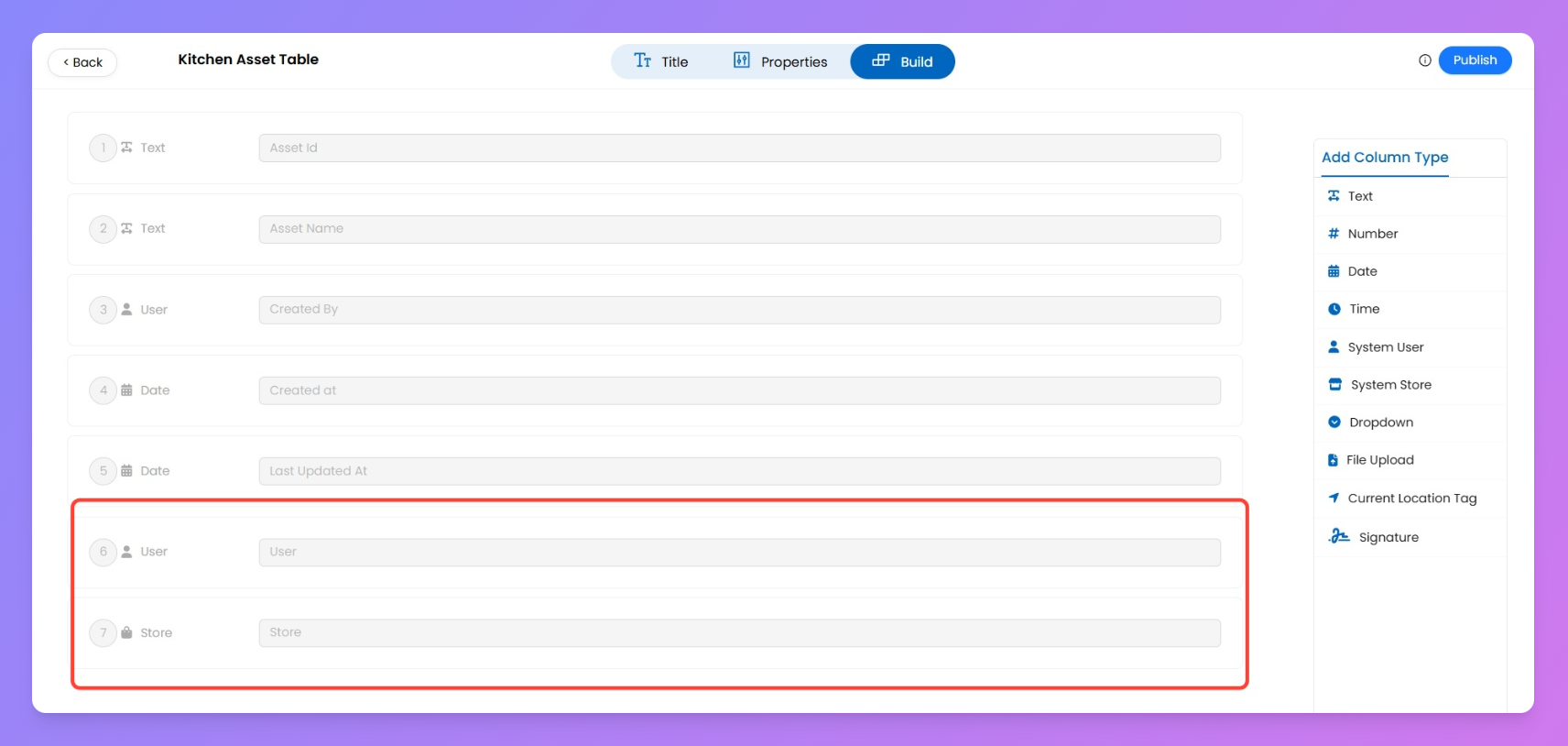Click the Kitchen Asset Table heading

[x=248, y=60]
